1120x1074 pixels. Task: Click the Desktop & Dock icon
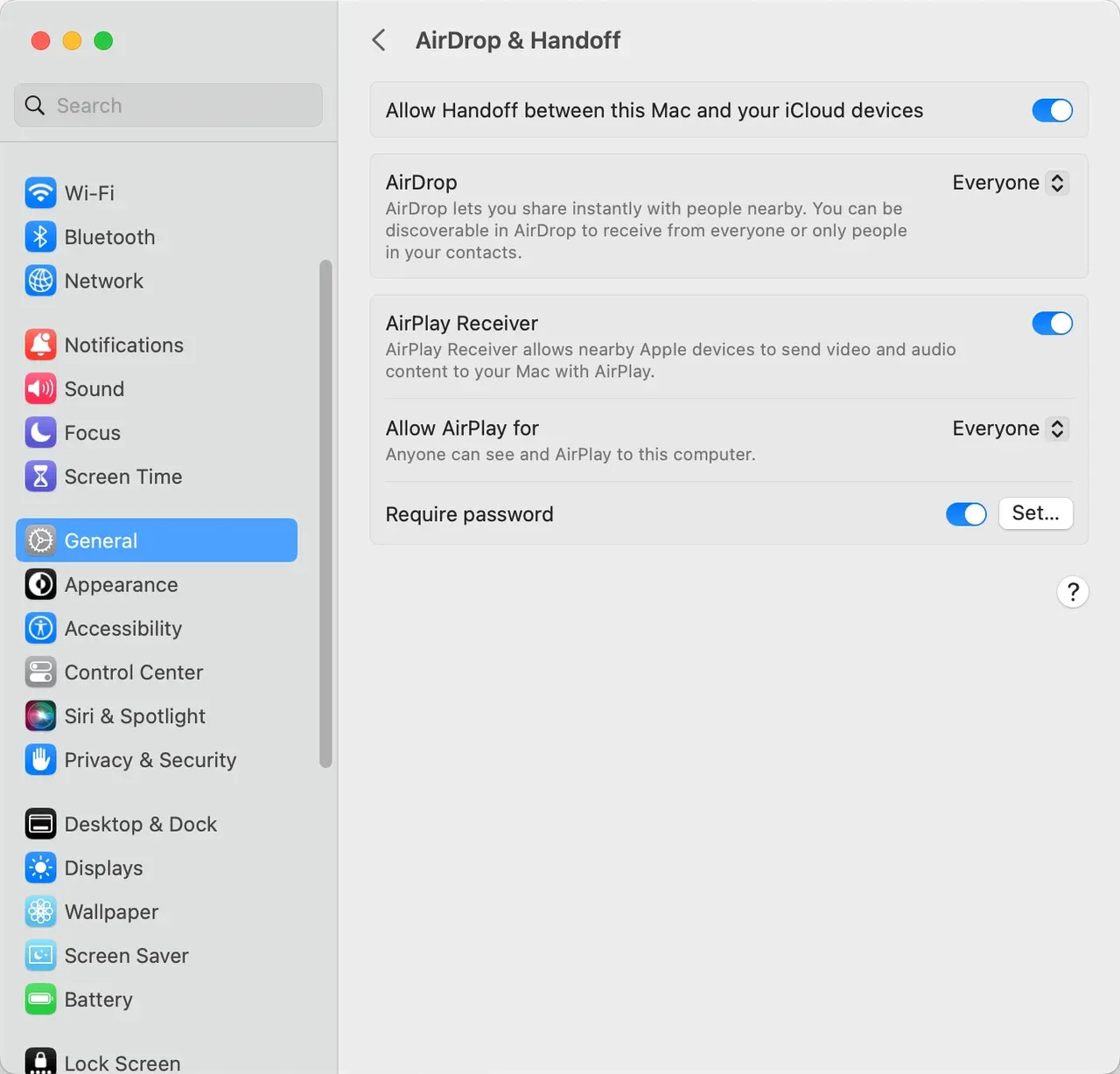click(40, 824)
